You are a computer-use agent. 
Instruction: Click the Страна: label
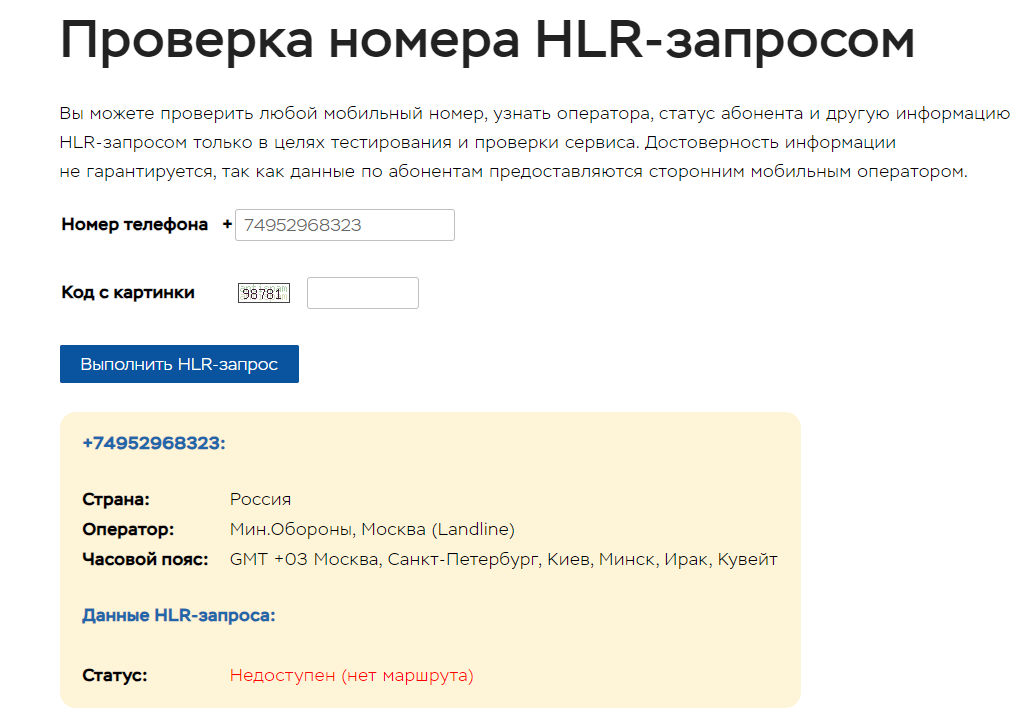[116, 500]
